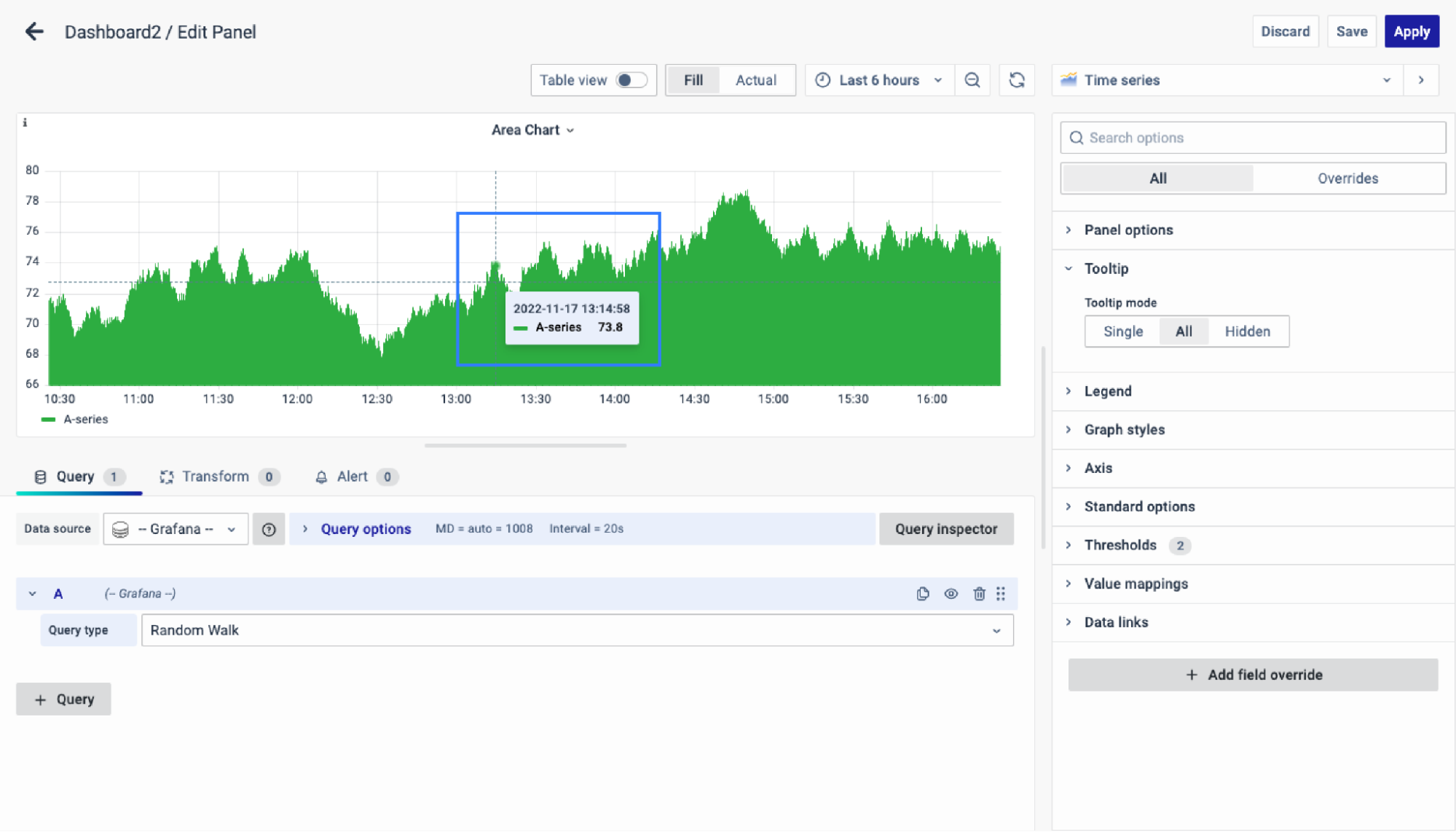Image resolution: width=1456 pixels, height=832 pixels.
Task: Select the Overrides tab
Action: (x=1347, y=178)
